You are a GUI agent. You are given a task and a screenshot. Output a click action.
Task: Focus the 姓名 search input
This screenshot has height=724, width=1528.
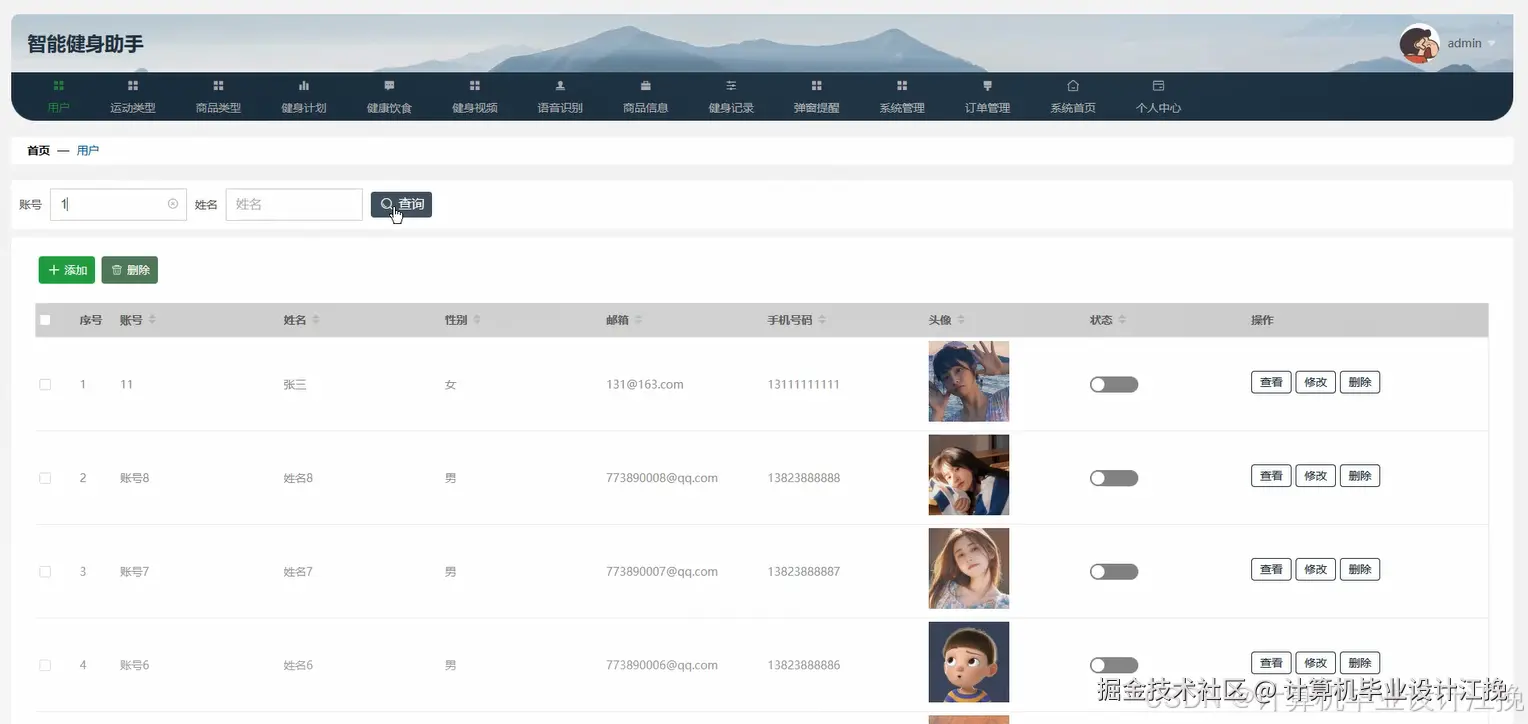point(294,204)
